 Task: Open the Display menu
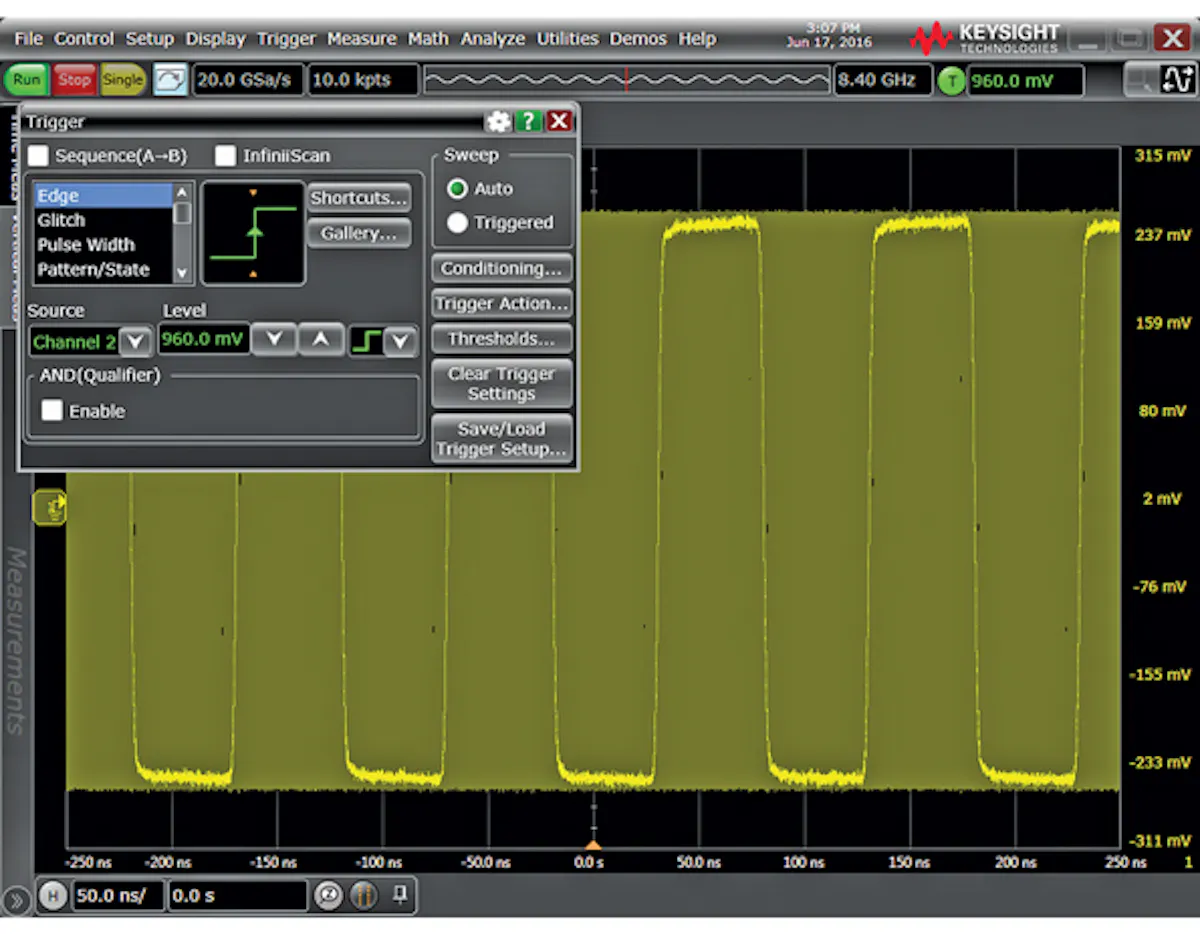click(x=215, y=39)
